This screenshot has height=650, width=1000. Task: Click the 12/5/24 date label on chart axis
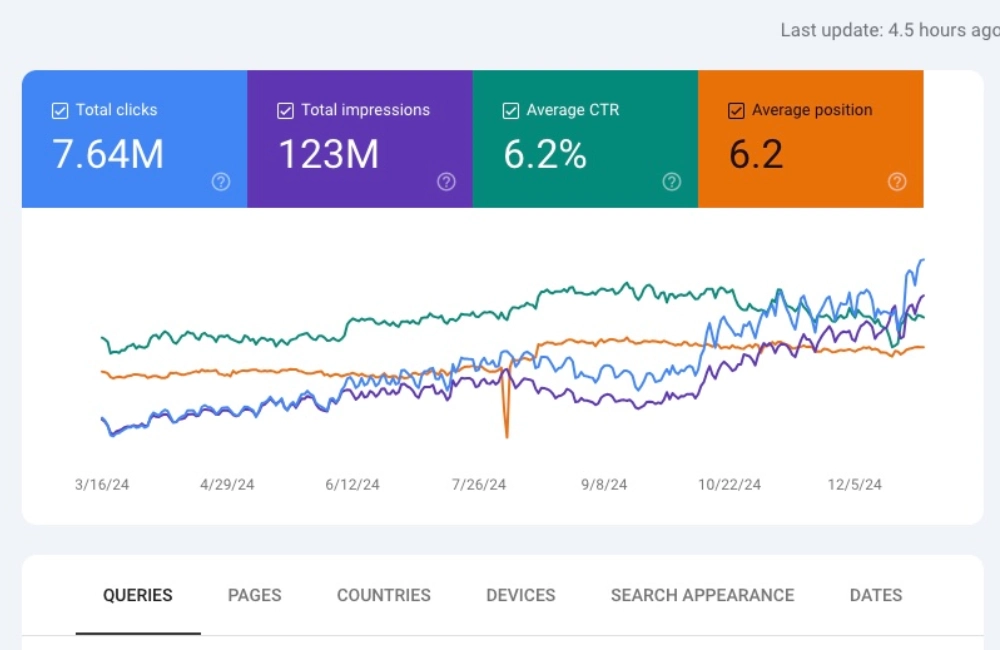854,485
